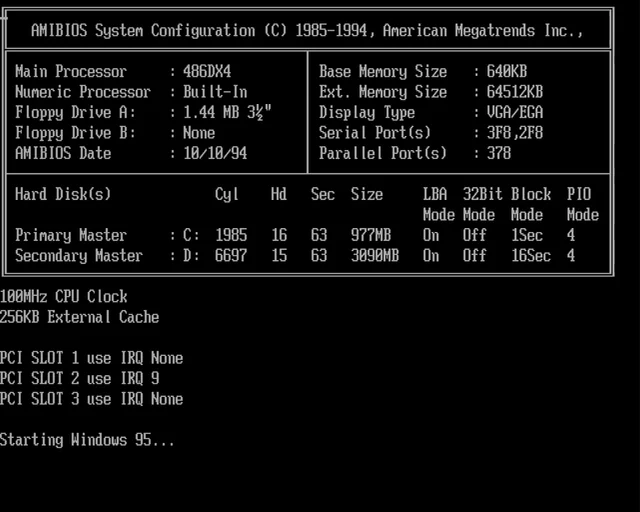Click the Sec column header
Viewport: 640px width, 512px height.
pyautogui.click(x=323, y=194)
